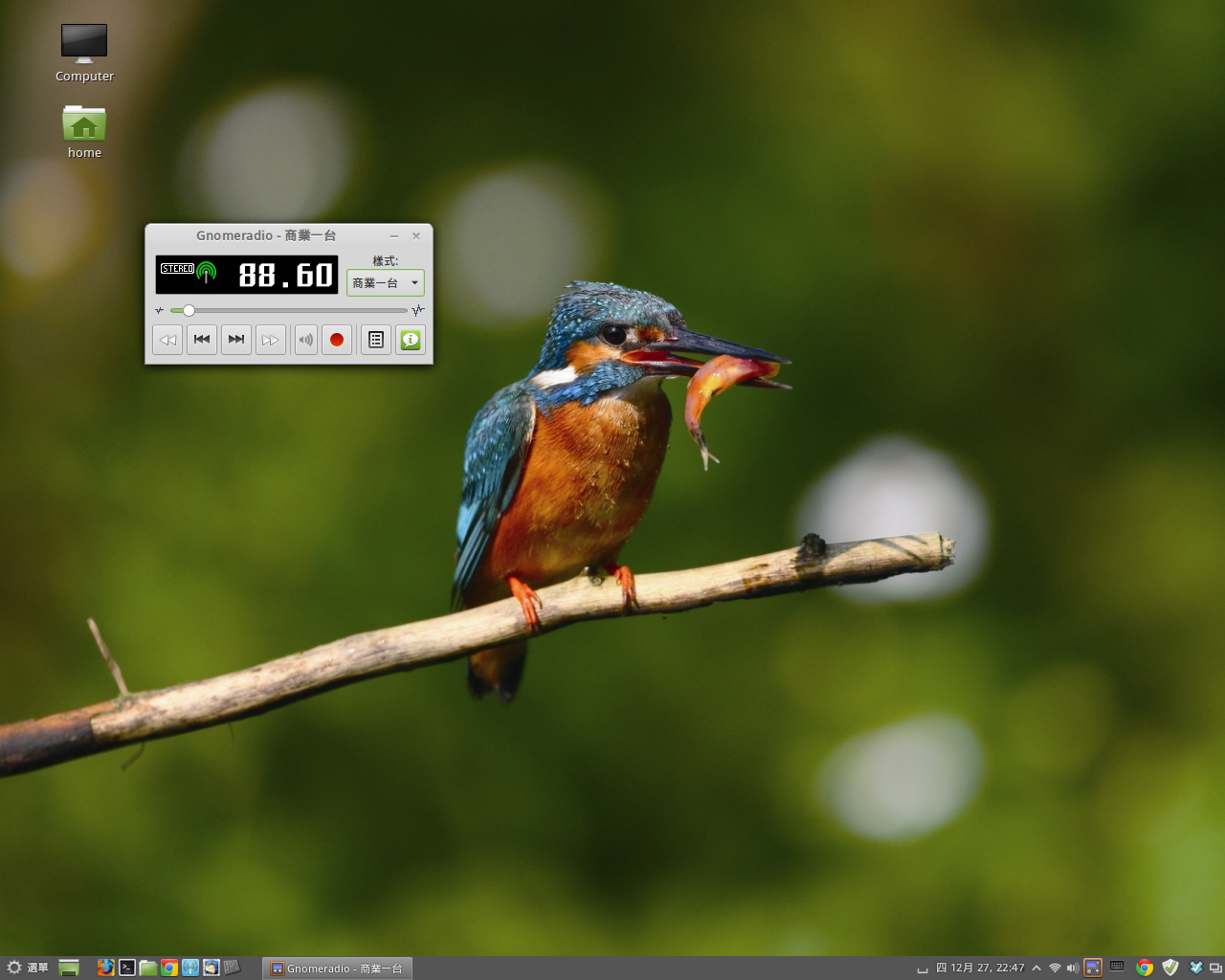The image size is (1225, 980).
Task: Open the file manager panel launcher
Action: (148, 968)
